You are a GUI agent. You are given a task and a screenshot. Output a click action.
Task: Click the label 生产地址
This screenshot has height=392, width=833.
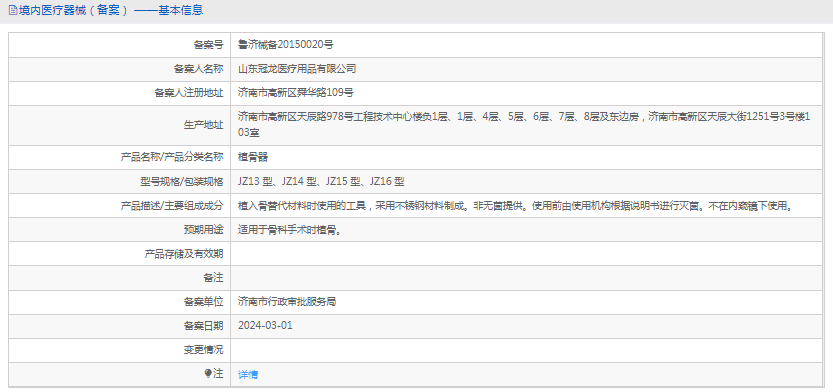click(203, 125)
